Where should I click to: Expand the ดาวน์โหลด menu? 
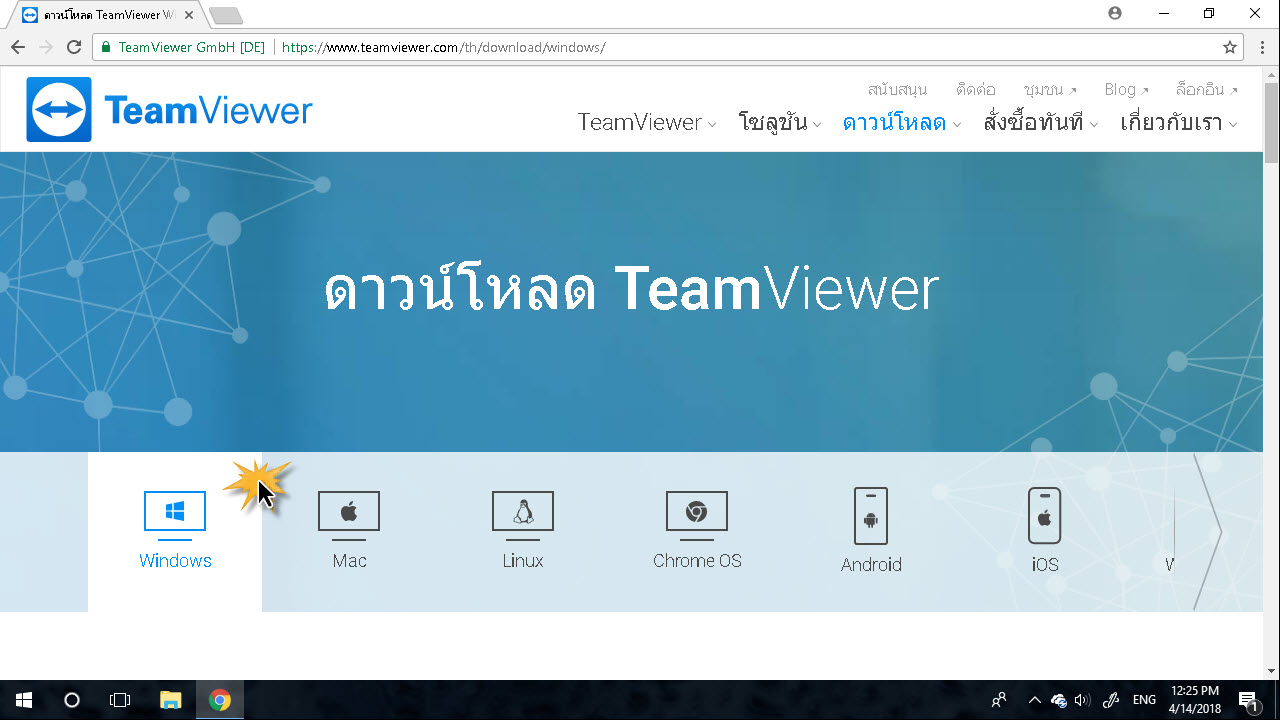pos(902,123)
